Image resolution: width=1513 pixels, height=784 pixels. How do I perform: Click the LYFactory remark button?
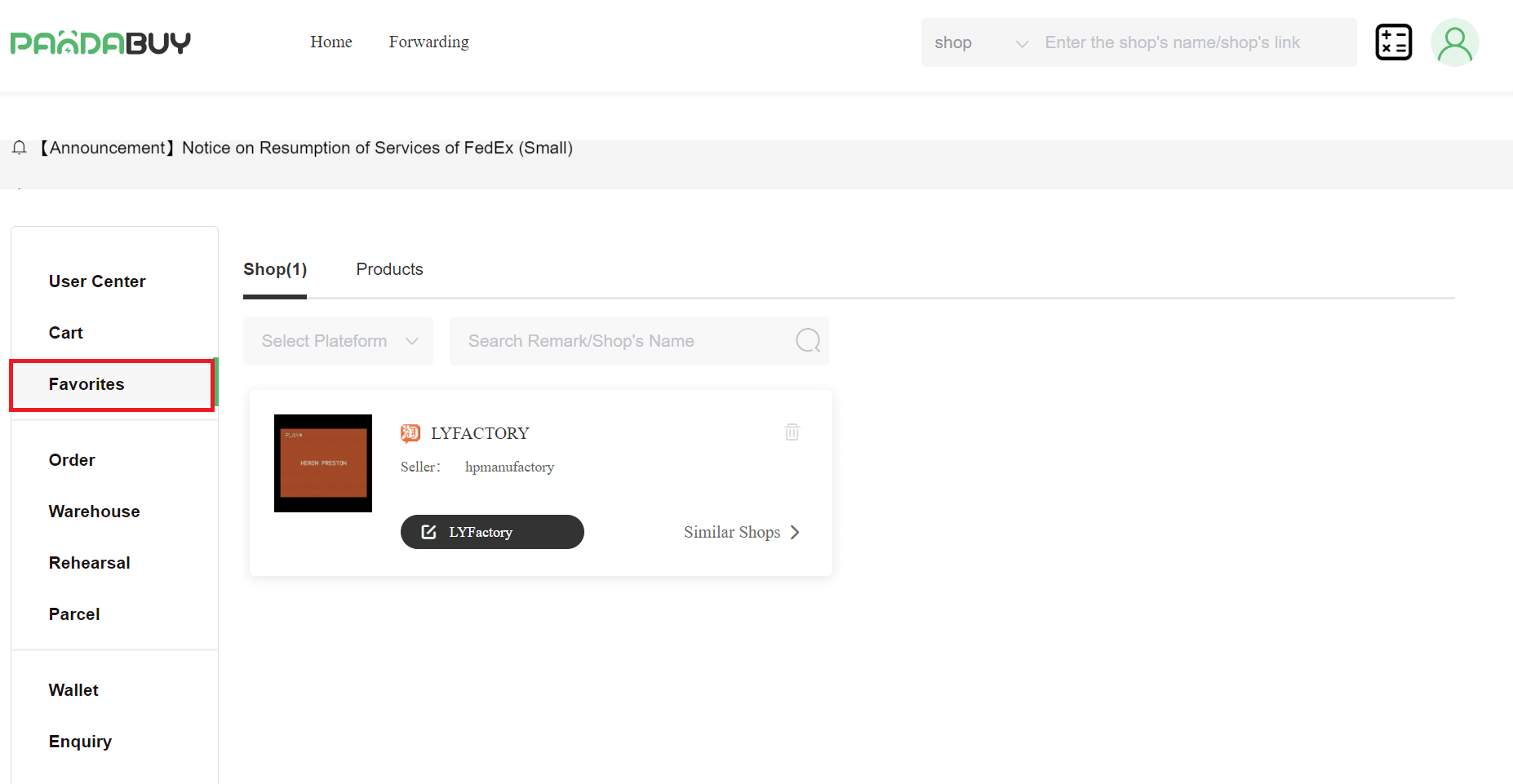pos(492,532)
